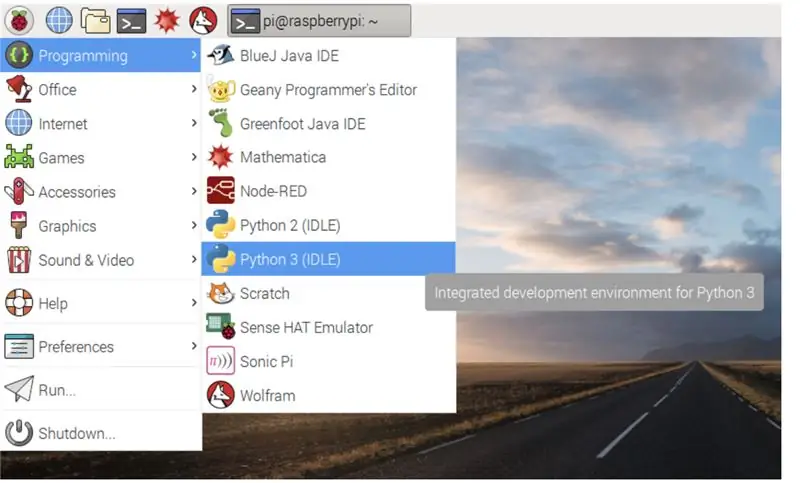The width and height of the screenshot is (800, 483).
Task: Expand the Graphics submenu arrow
Action: pyautogui.click(x=194, y=225)
